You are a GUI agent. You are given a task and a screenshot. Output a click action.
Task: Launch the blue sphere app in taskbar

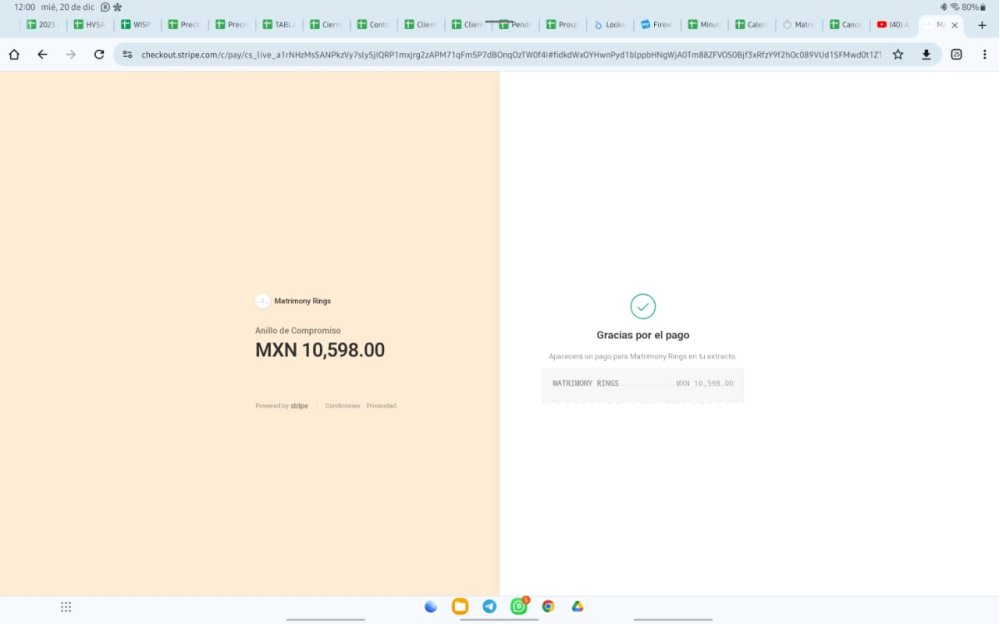tap(431, 607)
